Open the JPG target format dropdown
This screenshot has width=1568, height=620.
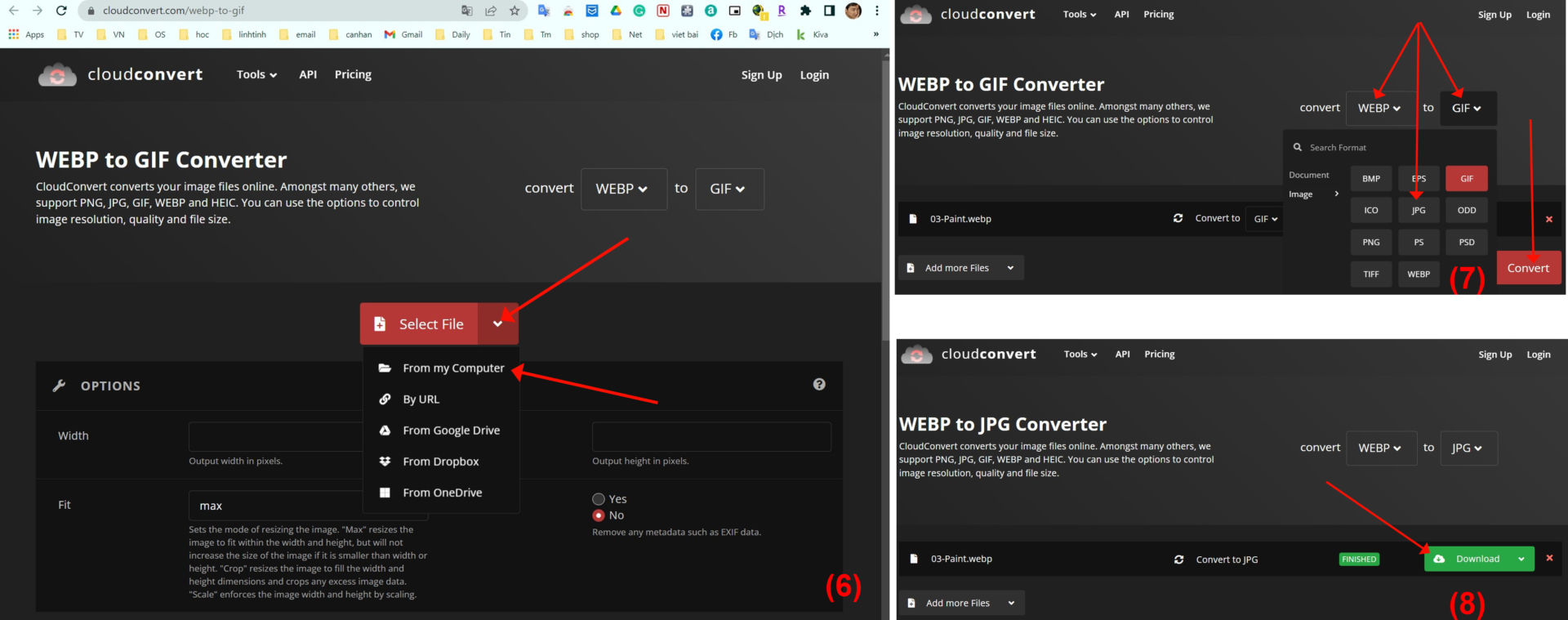pos(1468,448)
